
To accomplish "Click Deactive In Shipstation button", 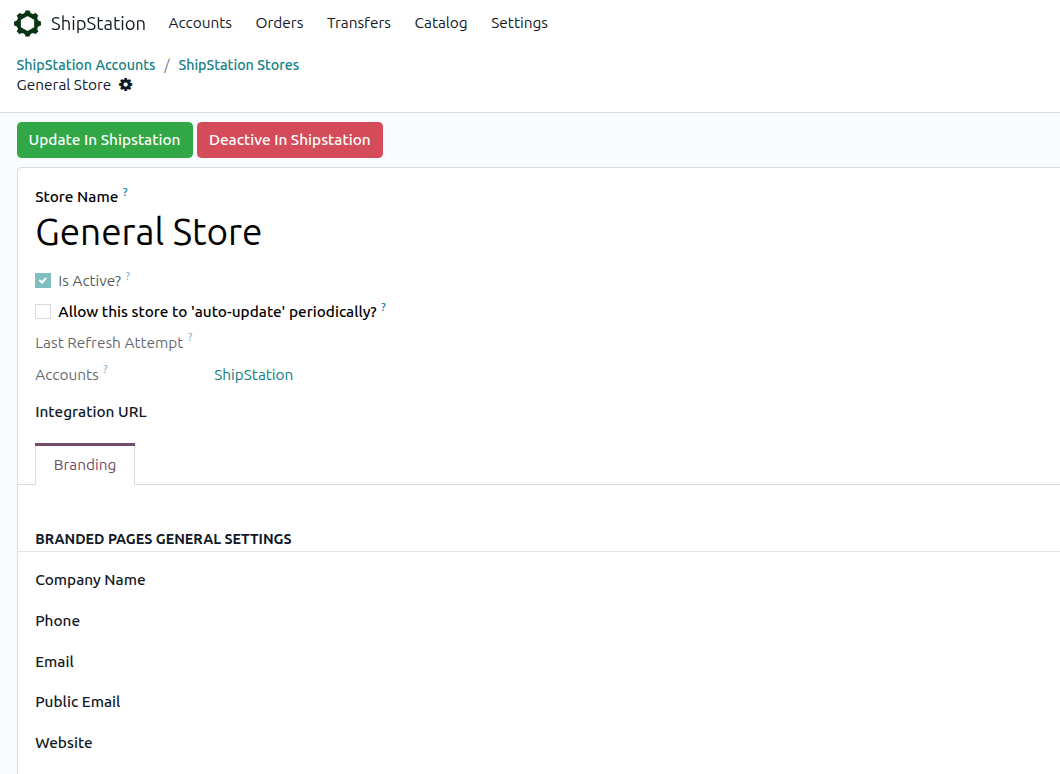I will [290, 140].
